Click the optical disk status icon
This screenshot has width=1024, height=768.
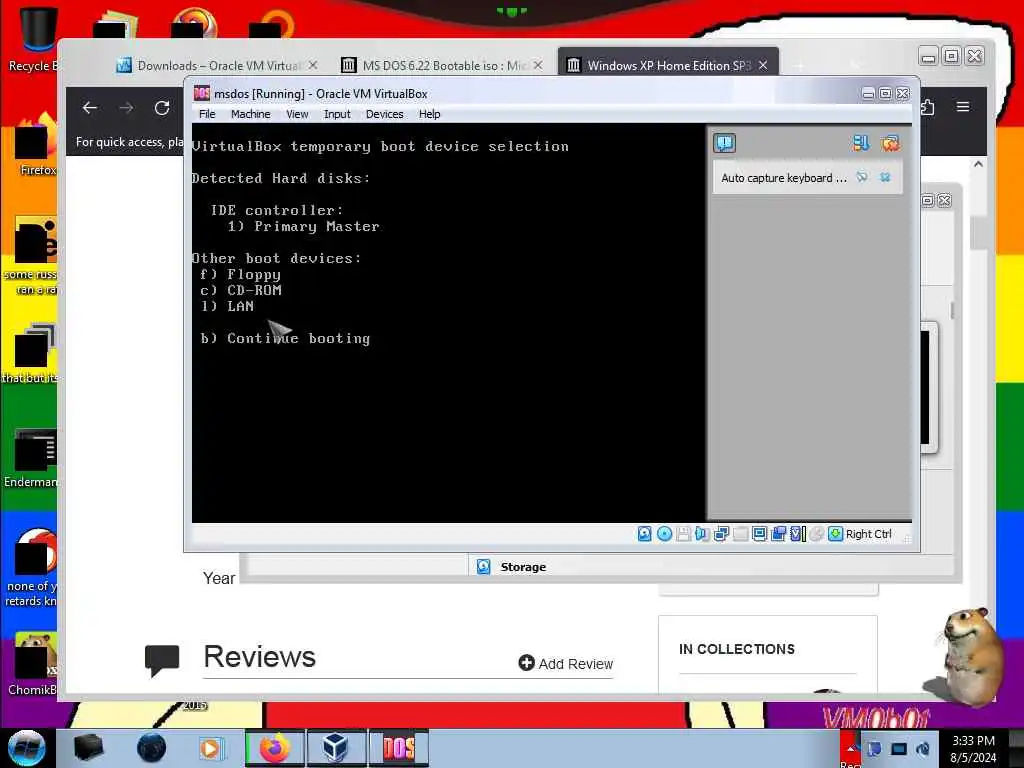pos(664,534)
